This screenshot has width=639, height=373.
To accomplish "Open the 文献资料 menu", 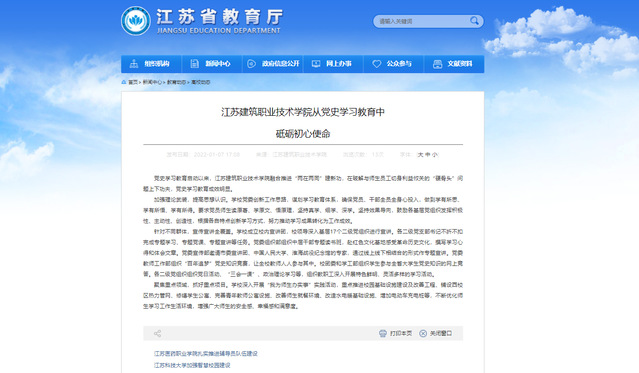I will (454, 64).
